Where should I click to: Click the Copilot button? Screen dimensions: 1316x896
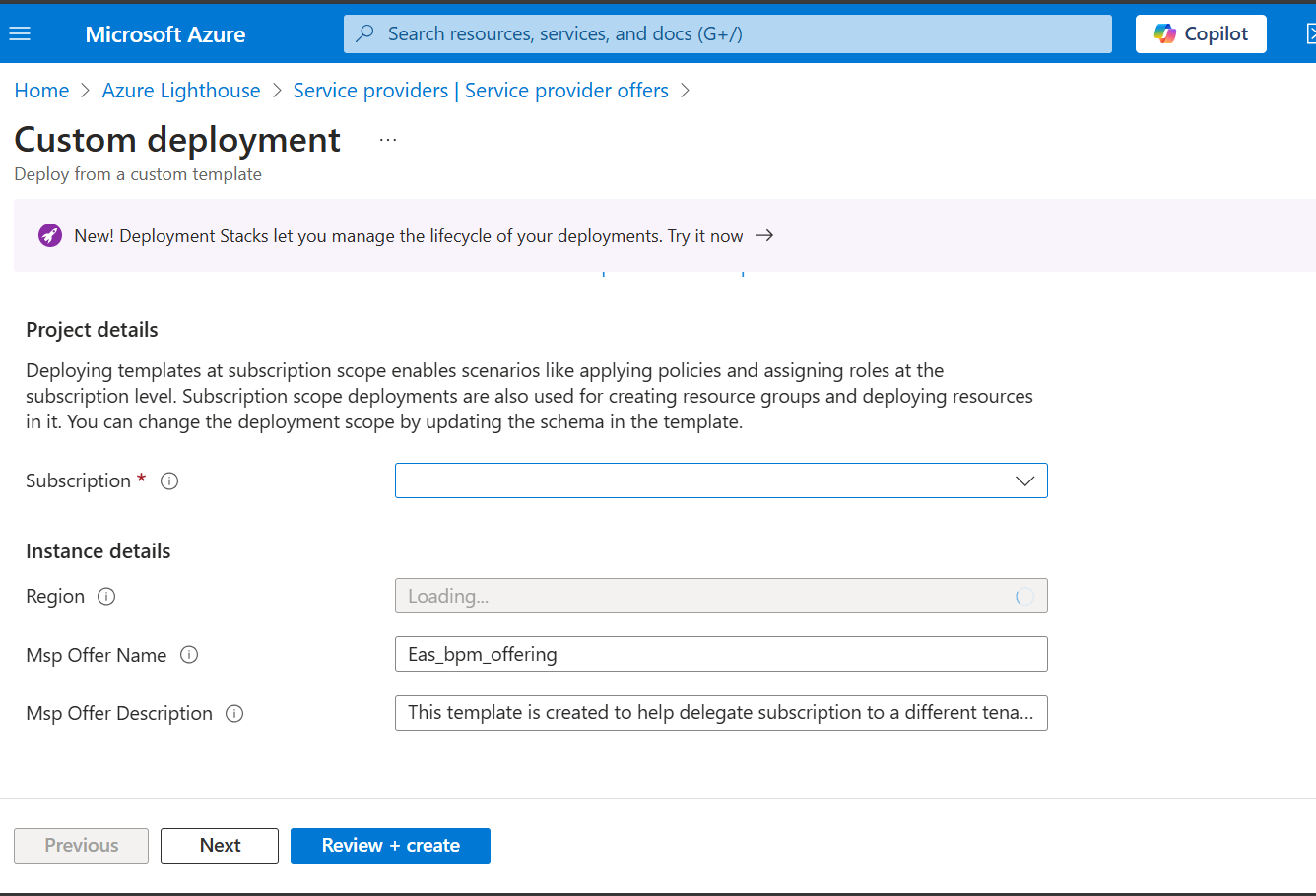point(1201,33)
